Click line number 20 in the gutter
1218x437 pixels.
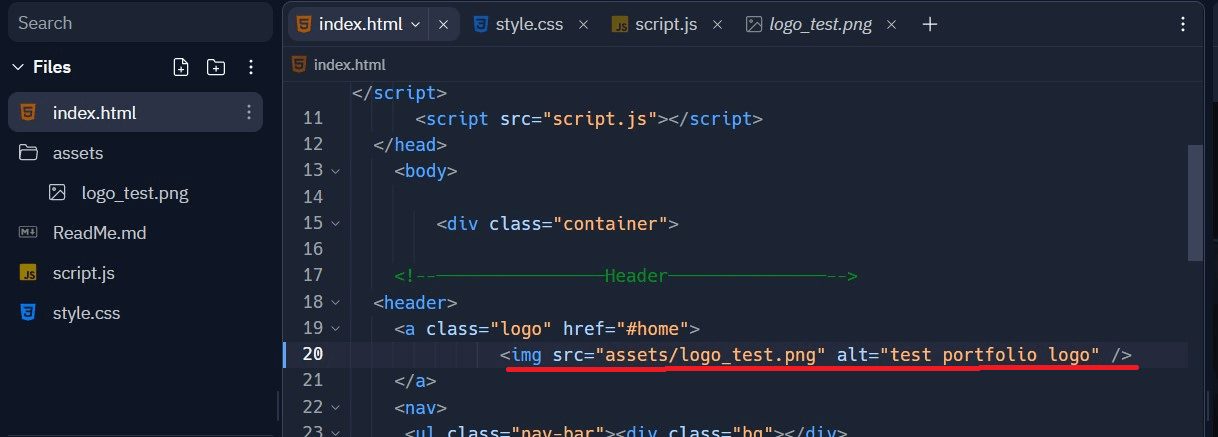(x=312, y=354)
